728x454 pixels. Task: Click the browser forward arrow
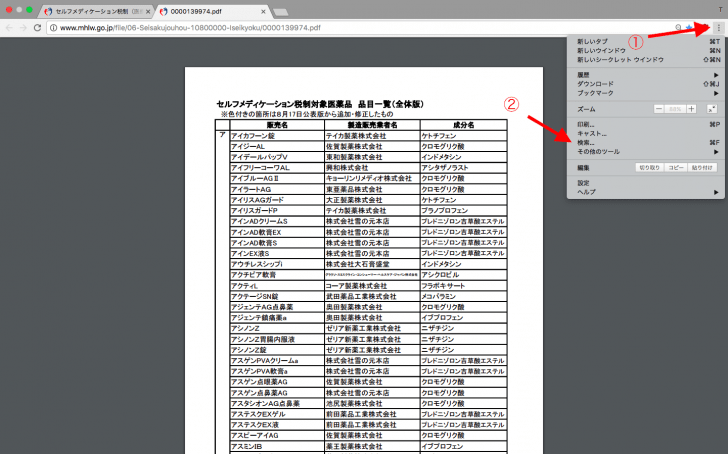coord(23,28)
